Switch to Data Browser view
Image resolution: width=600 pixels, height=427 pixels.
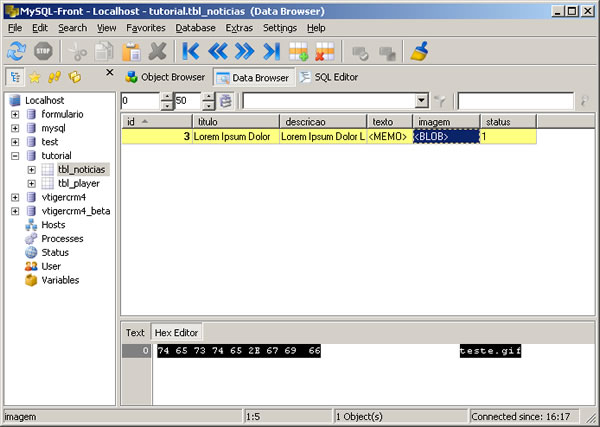254,78
